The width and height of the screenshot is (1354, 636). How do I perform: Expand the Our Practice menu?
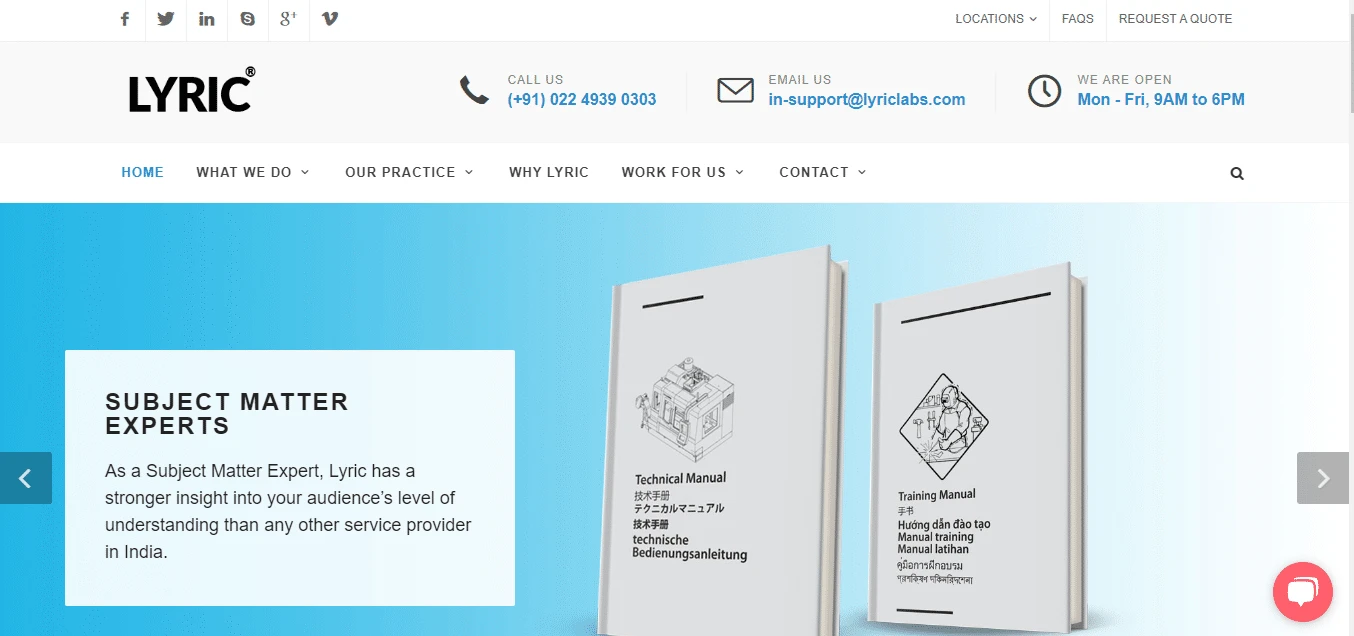coord(409,172)
